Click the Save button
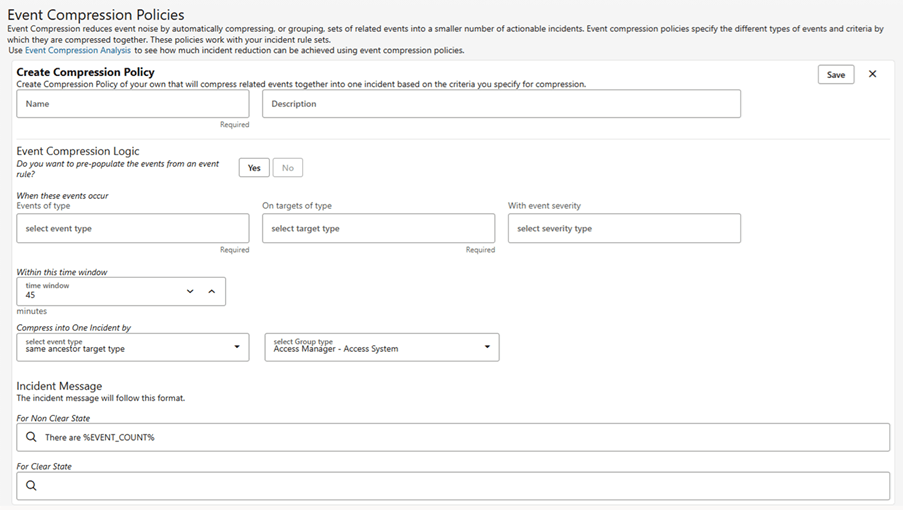 pyautogui.click(x=836, y=75)
